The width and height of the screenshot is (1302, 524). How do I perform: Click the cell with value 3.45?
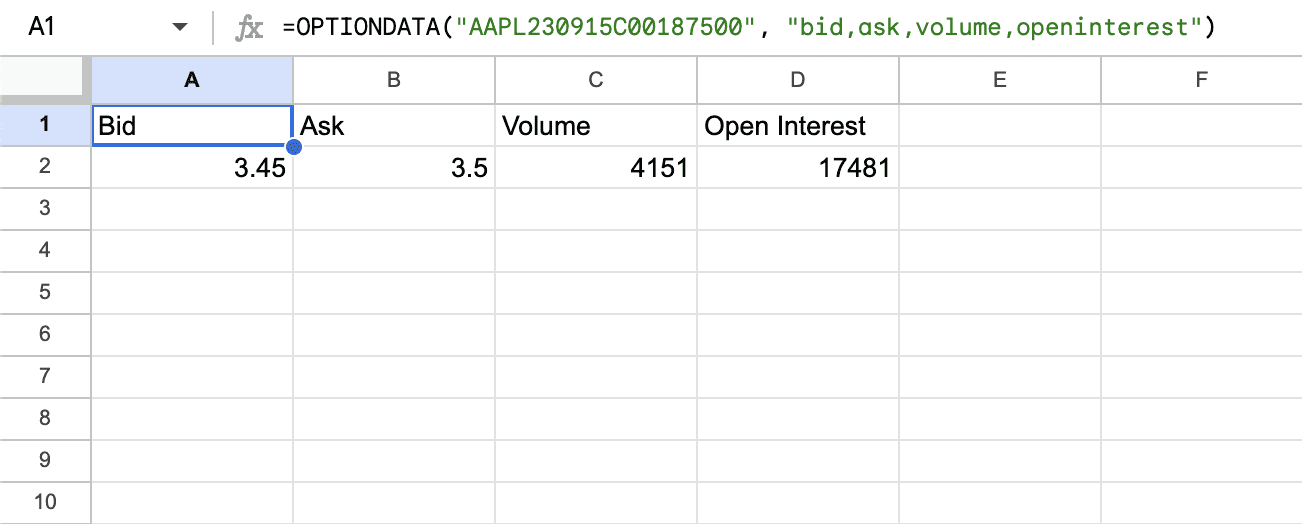[192, 168]
